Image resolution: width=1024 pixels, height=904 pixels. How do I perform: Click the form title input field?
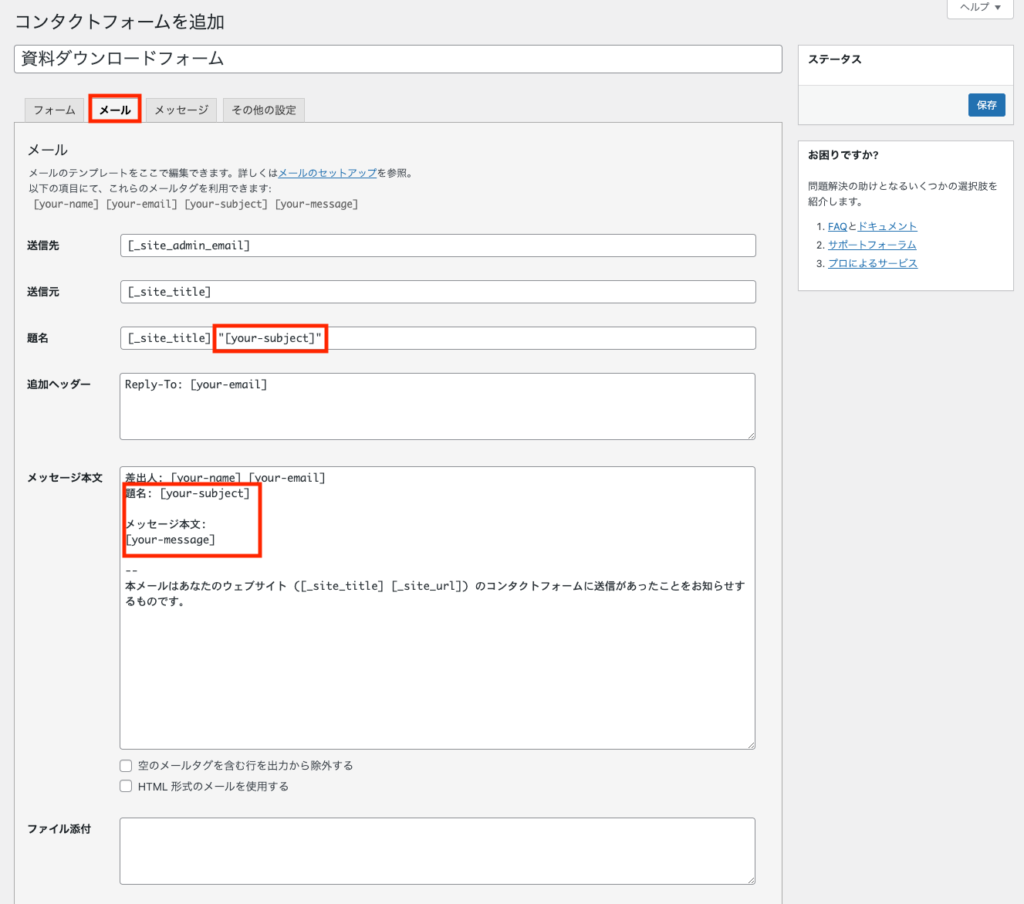point(397,59)
